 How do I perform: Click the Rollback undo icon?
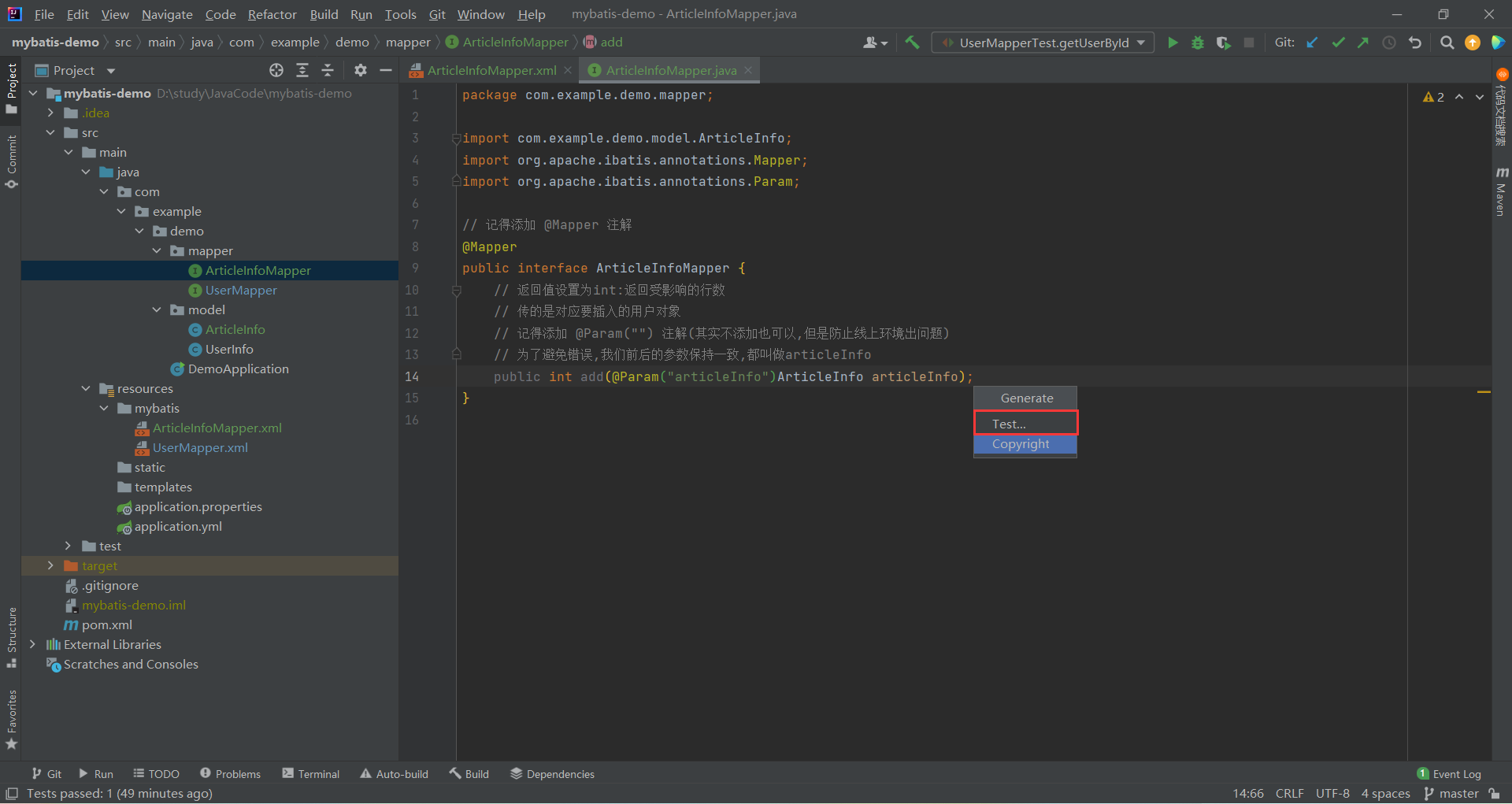pos(1415,43)
